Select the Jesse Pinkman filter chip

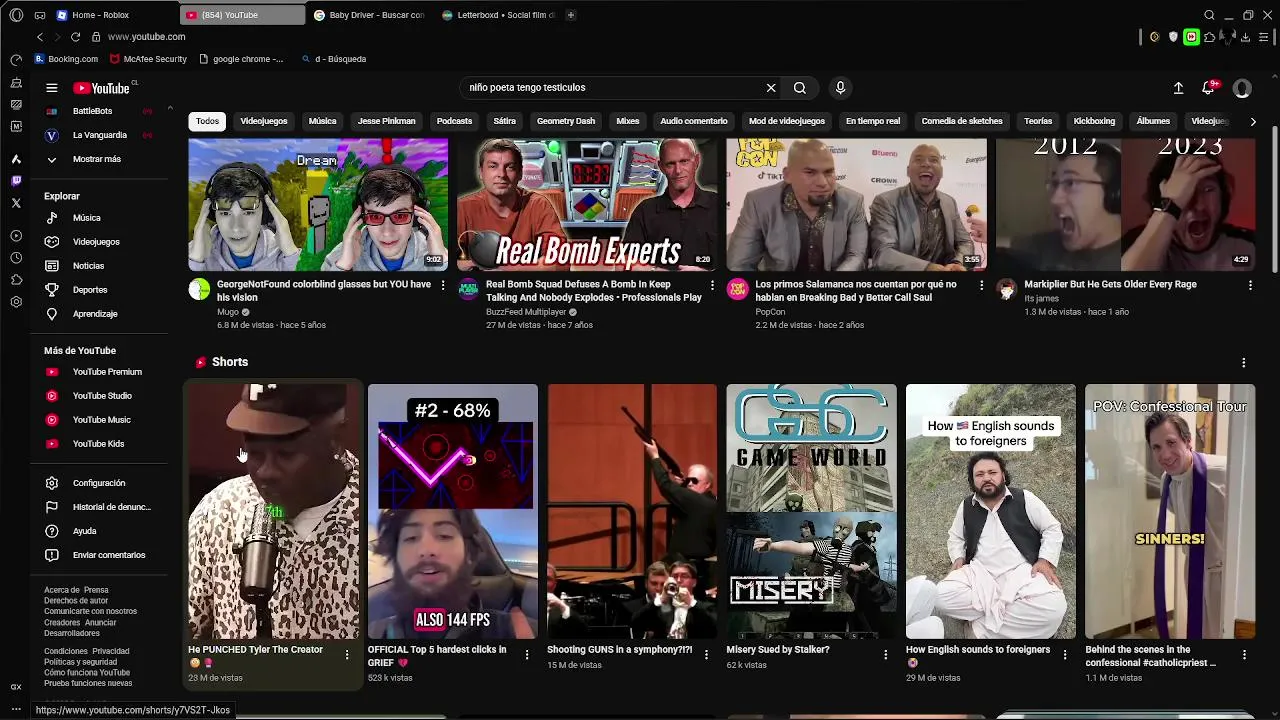[x=386, y=121]
